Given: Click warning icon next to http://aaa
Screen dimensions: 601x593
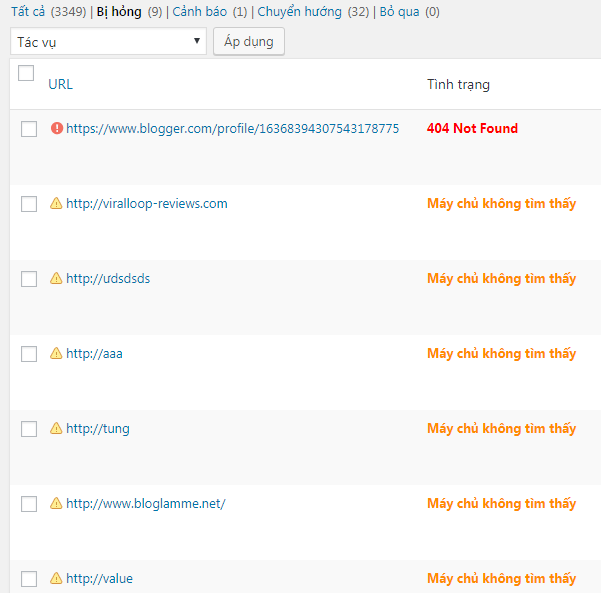Looking at the screenshot, I should point(56,354).
